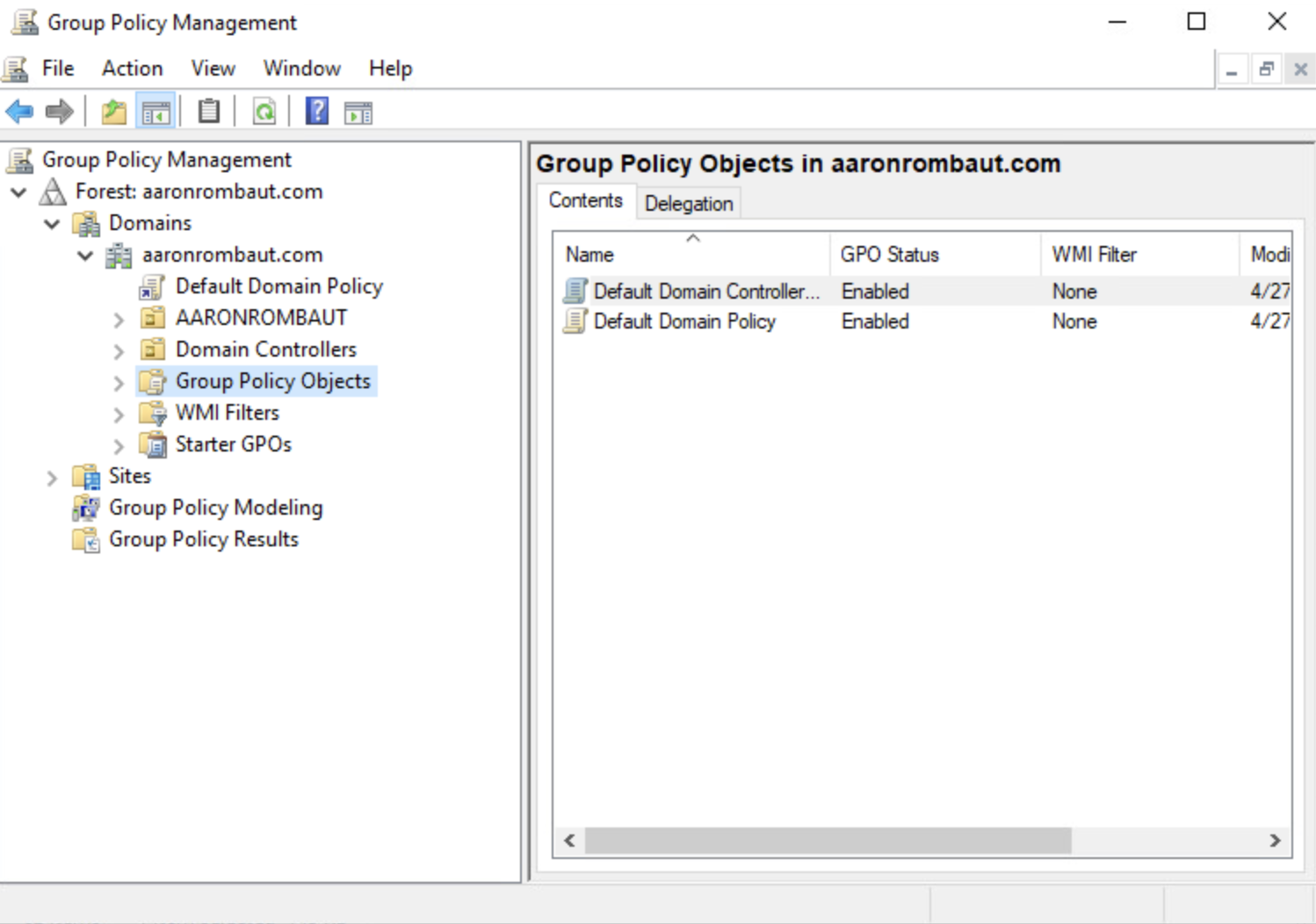This screenshot has width=1316, height=924.
Task: Click the Group Policy Modeling icon
Action: [85, 508]
